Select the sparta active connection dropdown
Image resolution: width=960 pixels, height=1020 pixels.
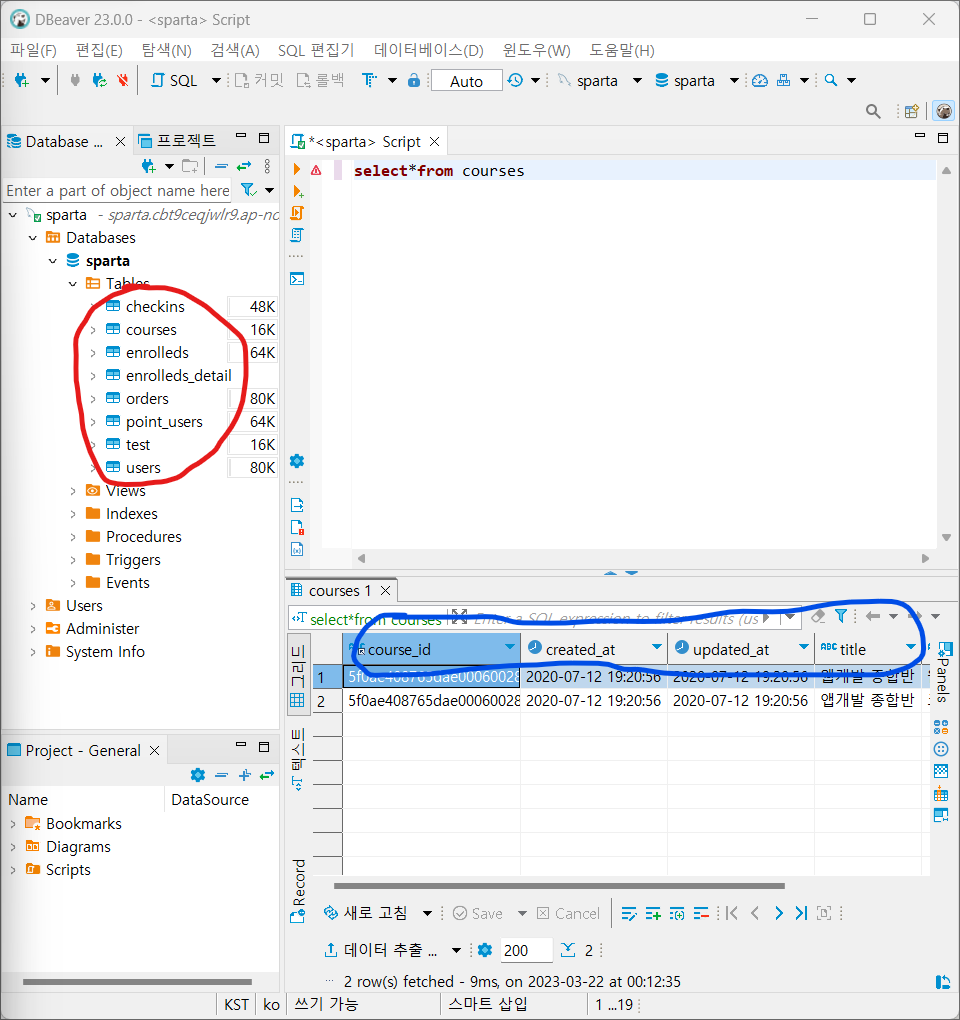[x=599, y=81]
